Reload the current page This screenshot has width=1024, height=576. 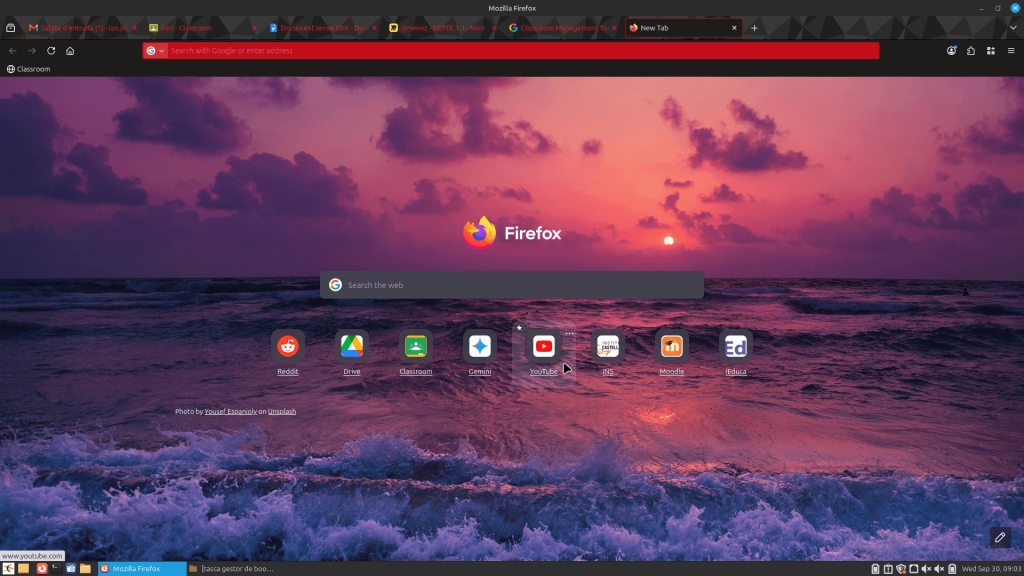51,51
